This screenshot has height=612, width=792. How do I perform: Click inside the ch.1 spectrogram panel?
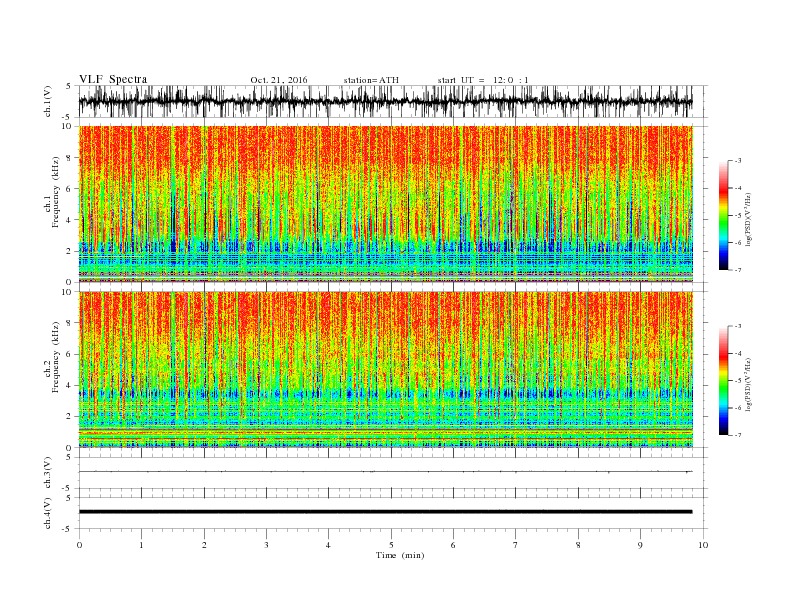click(385, 203)
